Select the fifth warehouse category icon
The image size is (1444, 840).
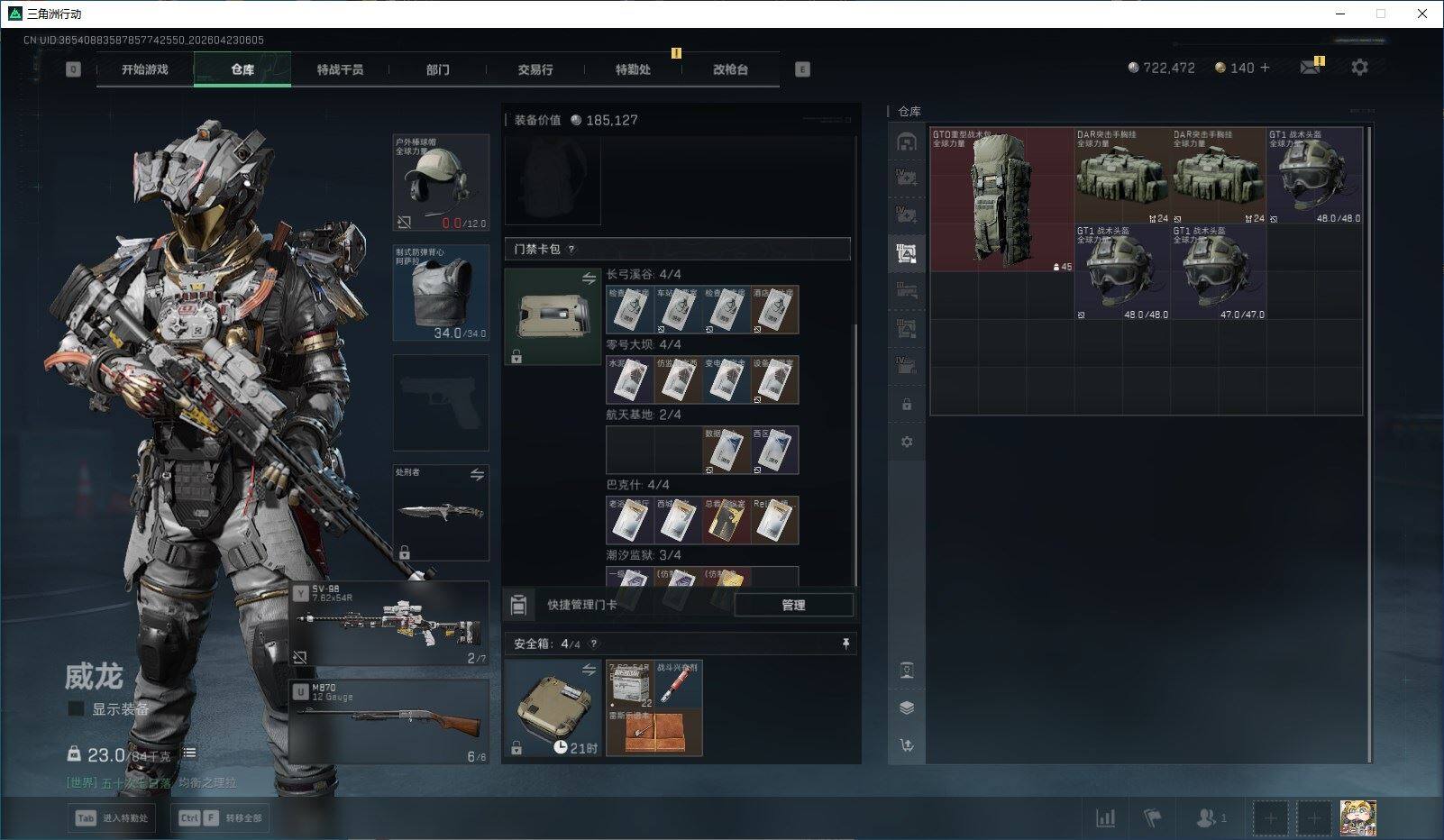[907, 290]
